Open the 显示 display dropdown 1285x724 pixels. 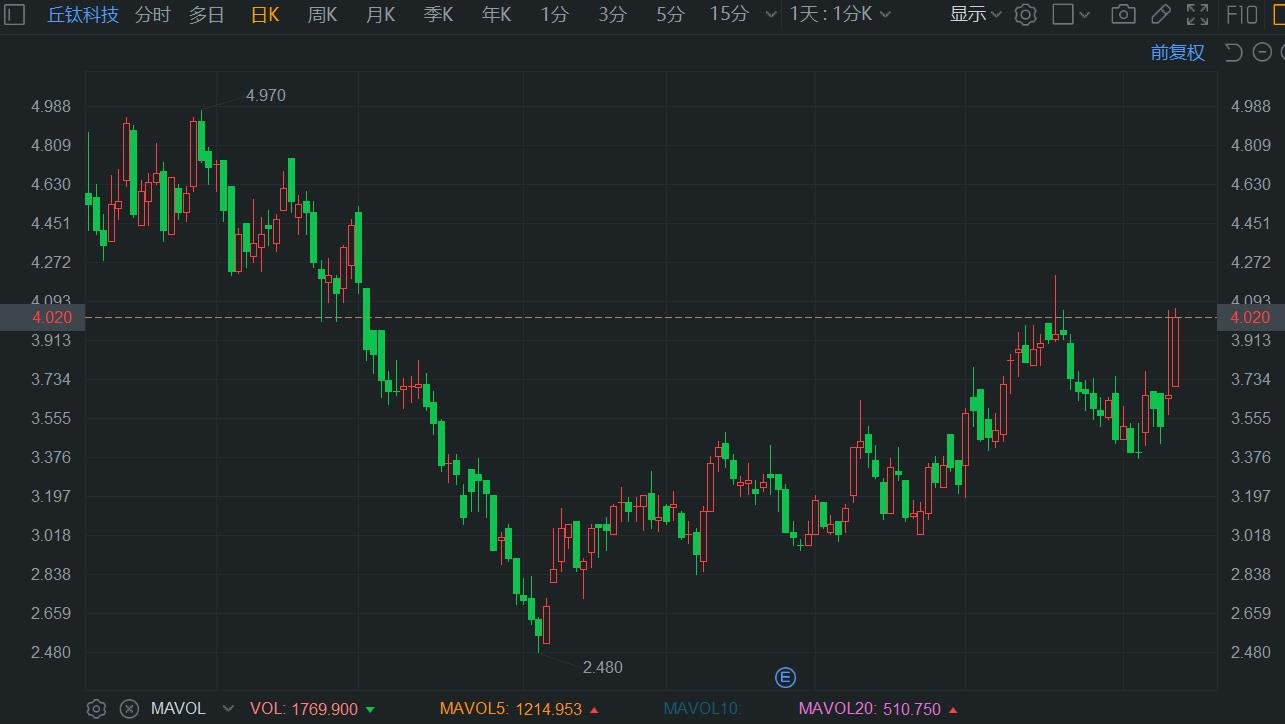click(975, 14)
